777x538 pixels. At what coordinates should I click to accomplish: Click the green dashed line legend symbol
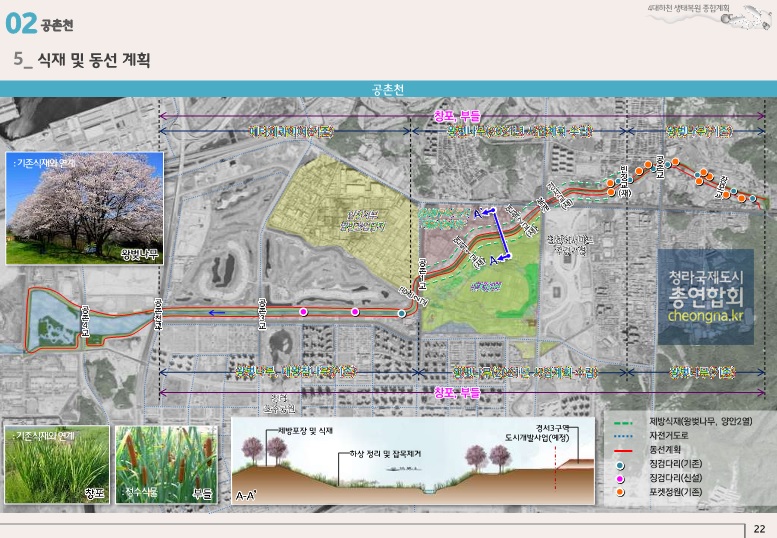coord(623,423)
